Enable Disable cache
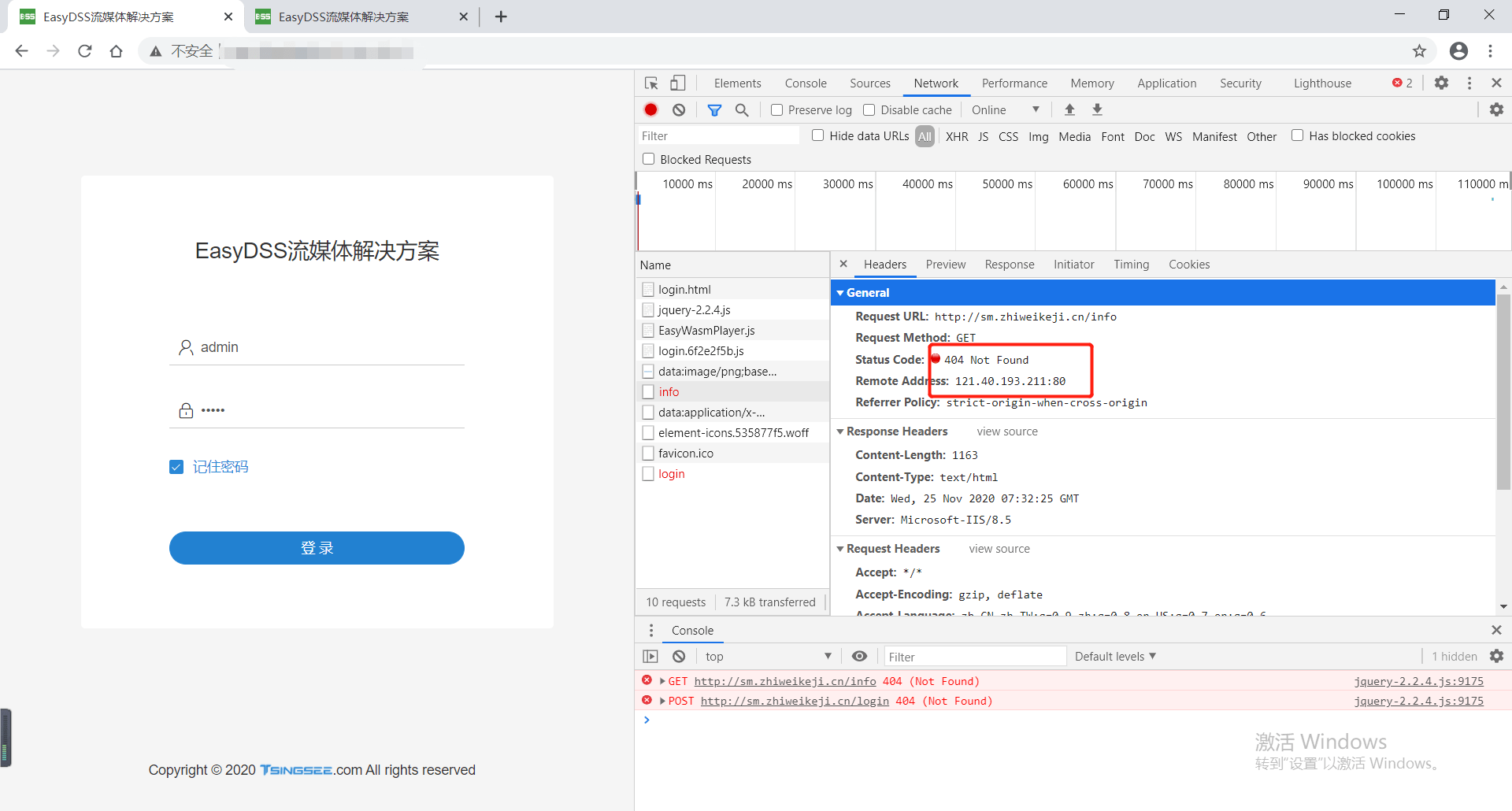Viewport: 1512px width, 811px height. pos(869,109)
